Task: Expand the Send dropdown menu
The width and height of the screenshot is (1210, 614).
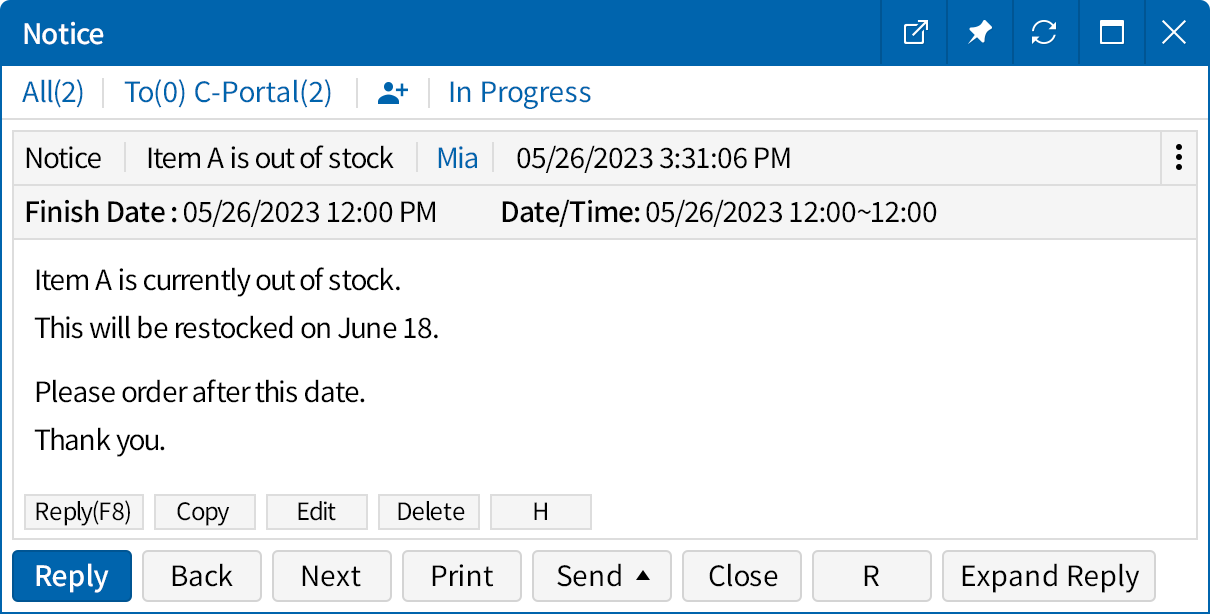Action: coord(603,576)
